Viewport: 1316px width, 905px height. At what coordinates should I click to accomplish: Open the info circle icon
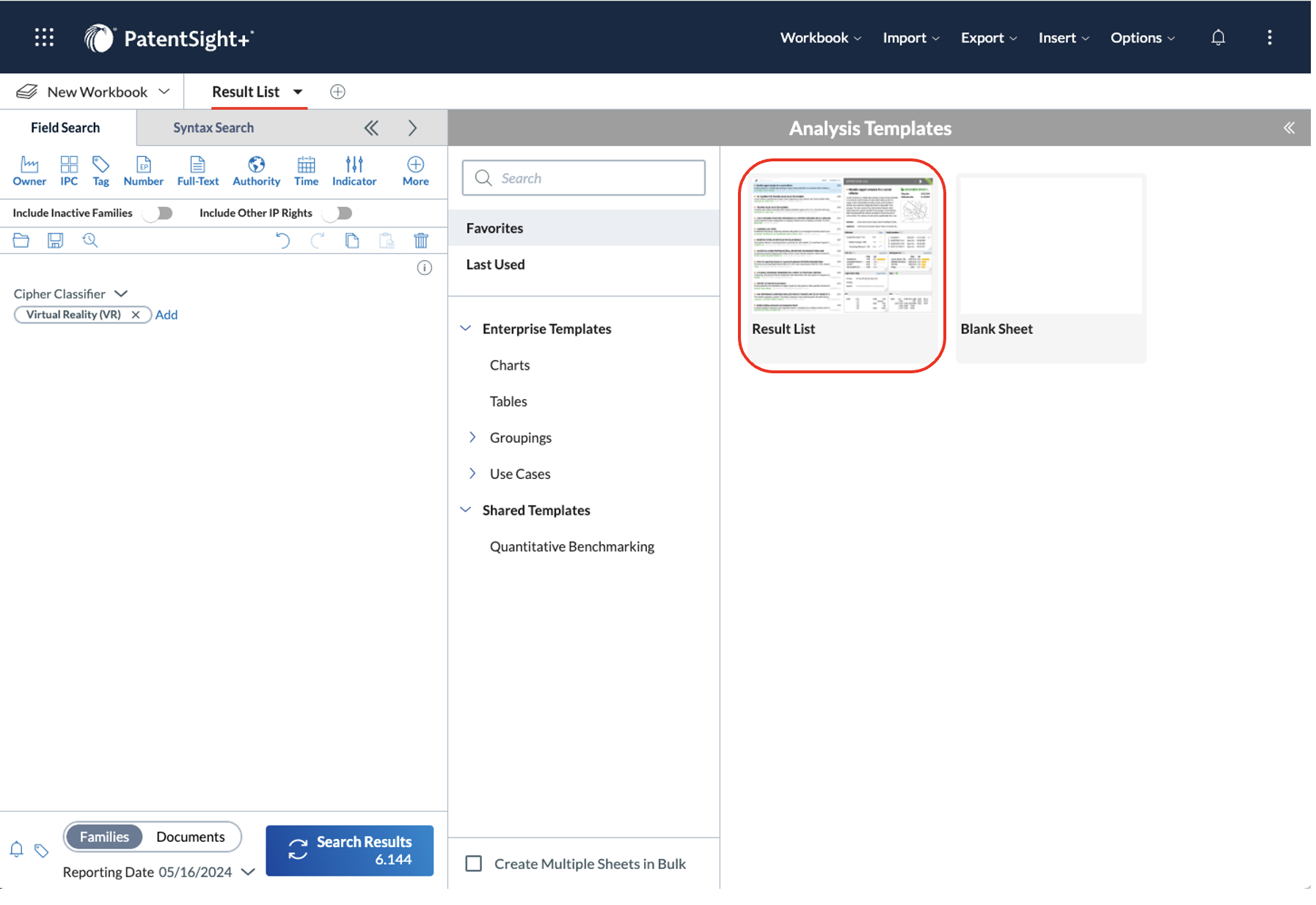pyautogui.click(x=424, y=268)
